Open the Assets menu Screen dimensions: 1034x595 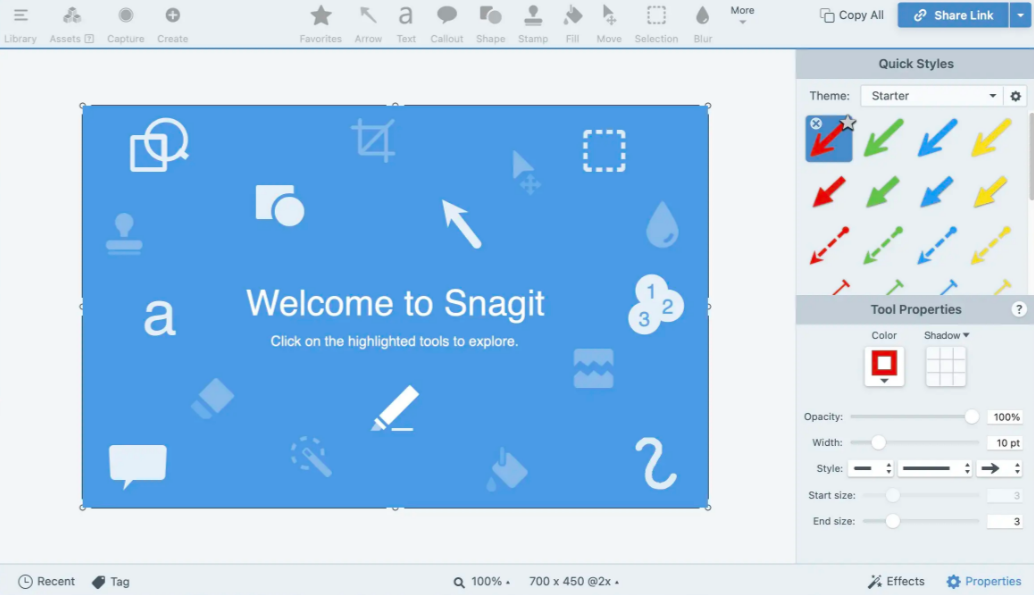coord(71,24)
